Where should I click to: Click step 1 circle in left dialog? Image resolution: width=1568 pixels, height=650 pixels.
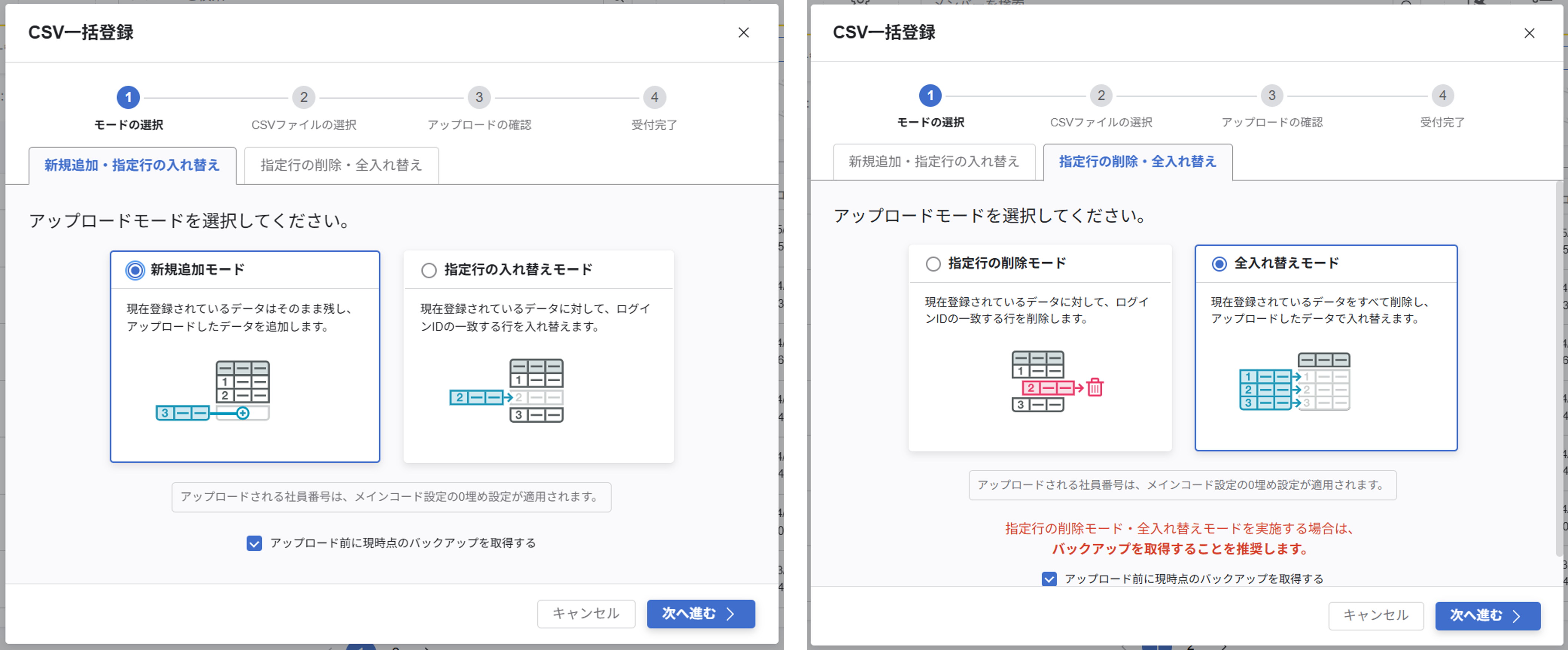point(128,98)
